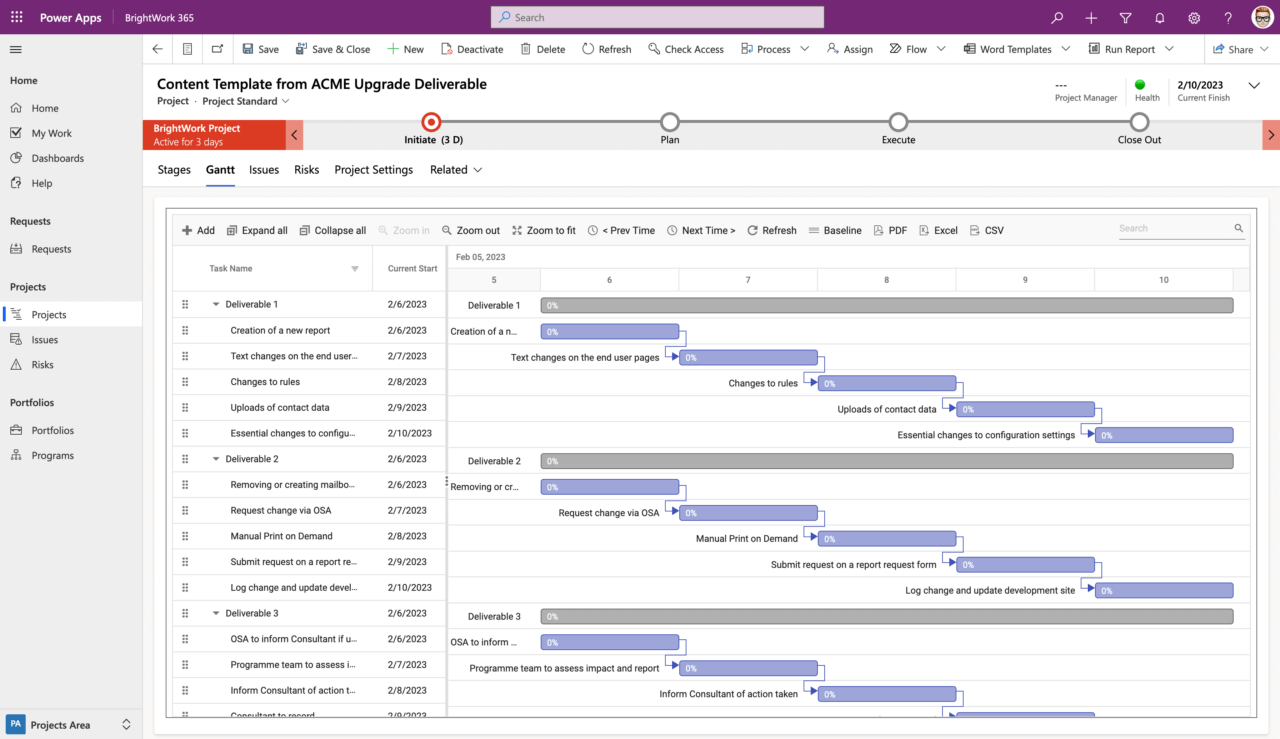This screenshot has height=739, width=1280.
Task: Export the Gantt chart to CSV
Action: click(x=987, y=230)
